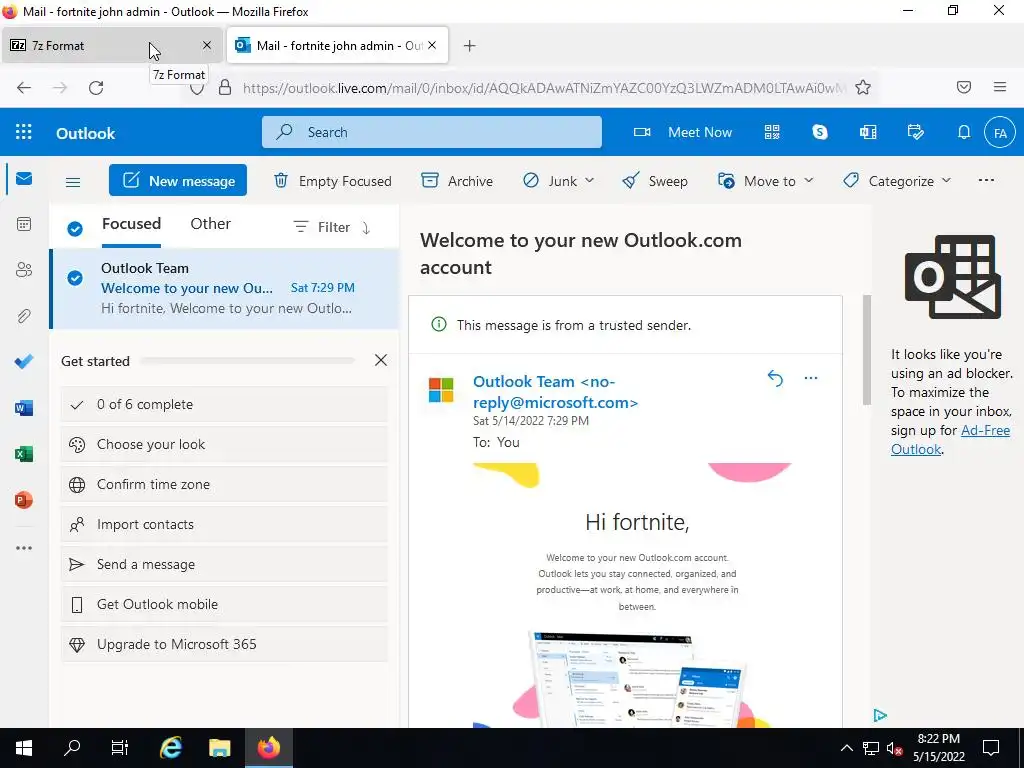Open the Outlook app launcher grid
This screenshot has width=1024, height=768.
coord(24,133)
